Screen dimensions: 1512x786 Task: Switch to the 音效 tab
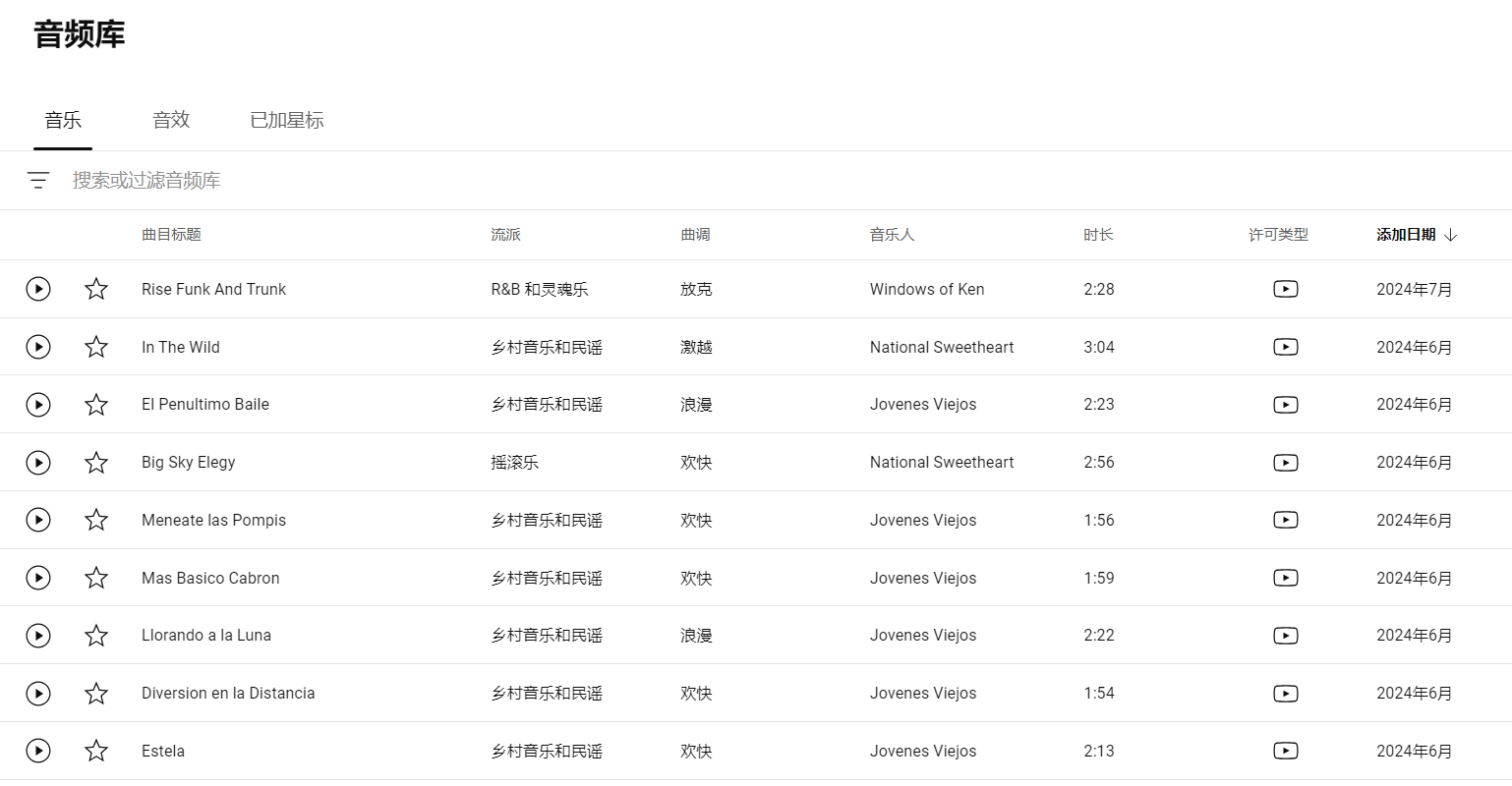pyautogui.click(x=171, y=120)
